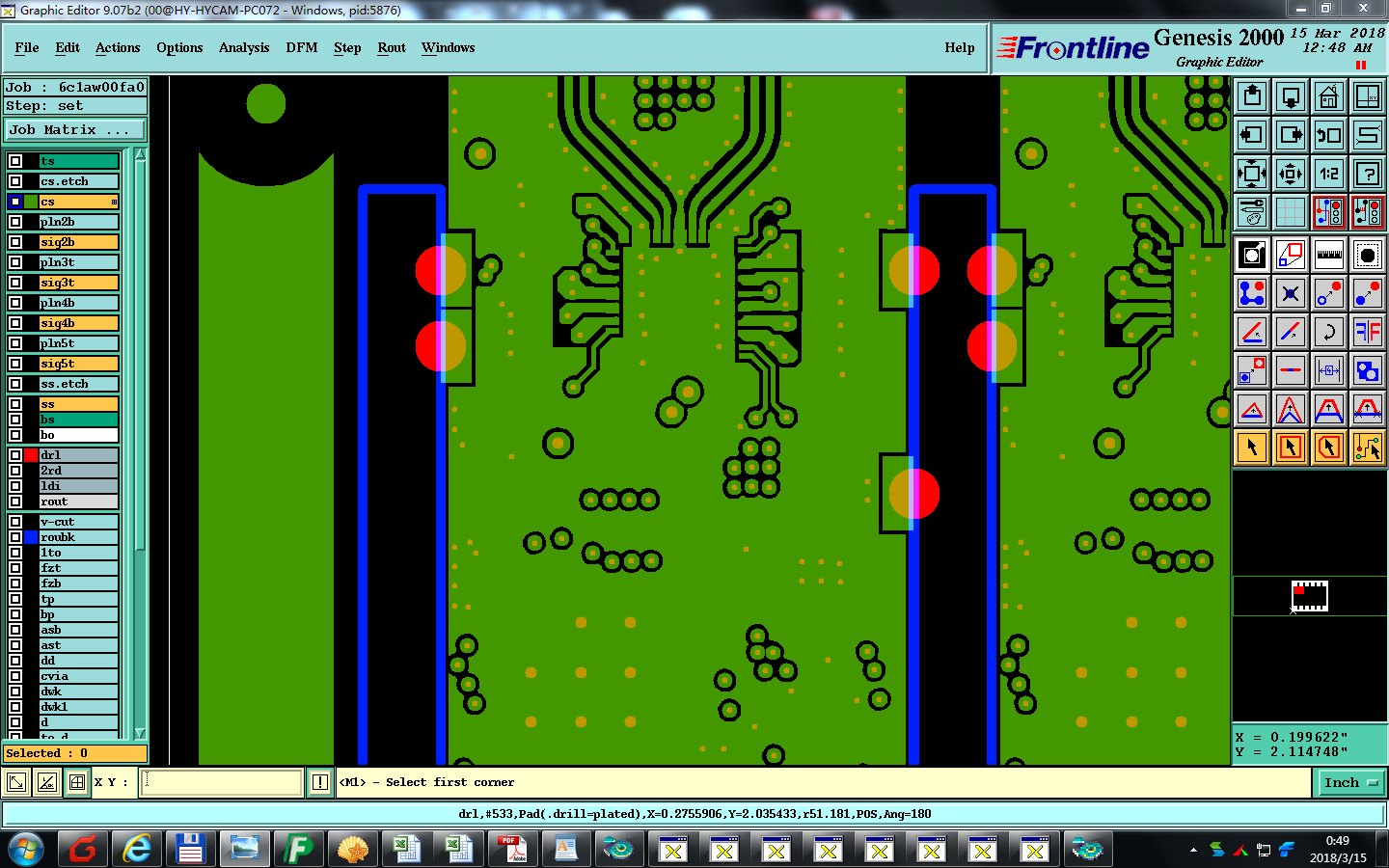Click the blue floppy disk taskbar icon
This screenshot has height=868, width=1389.
pyautogui.click(x=190, y=849)
